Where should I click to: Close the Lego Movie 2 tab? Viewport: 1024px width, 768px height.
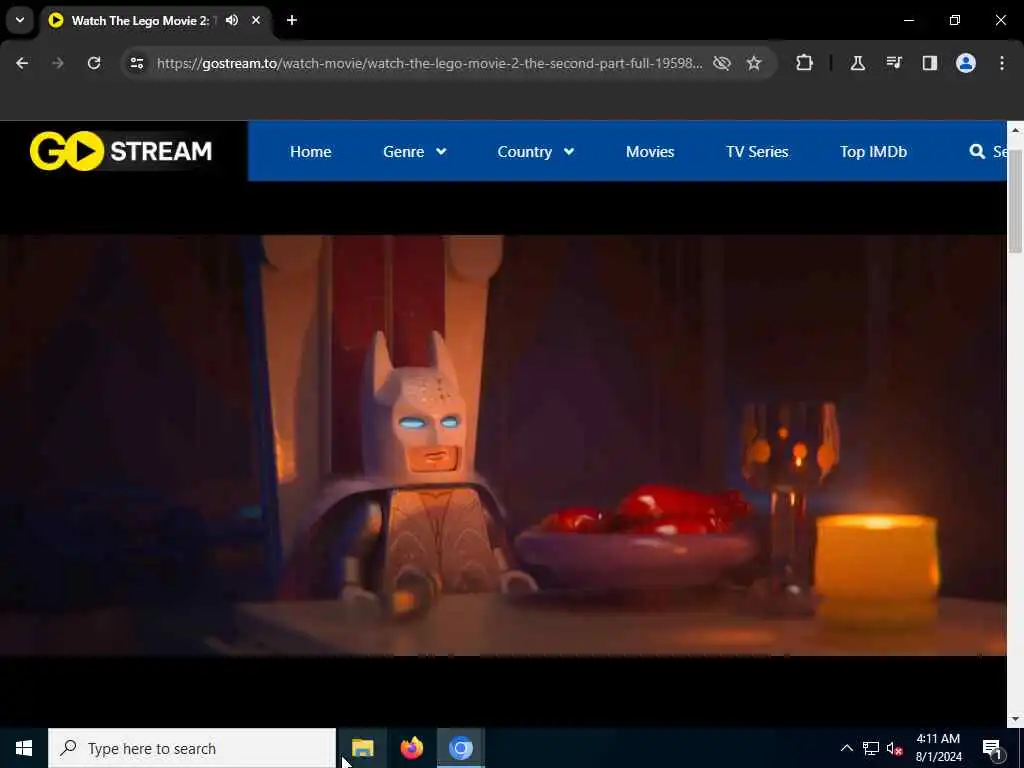256,20
